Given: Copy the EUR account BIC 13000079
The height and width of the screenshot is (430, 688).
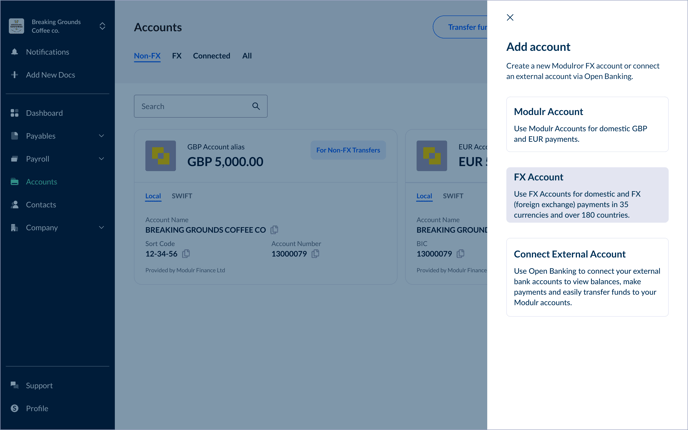Looking at the screenshot, I should click(x=460, y=254).
